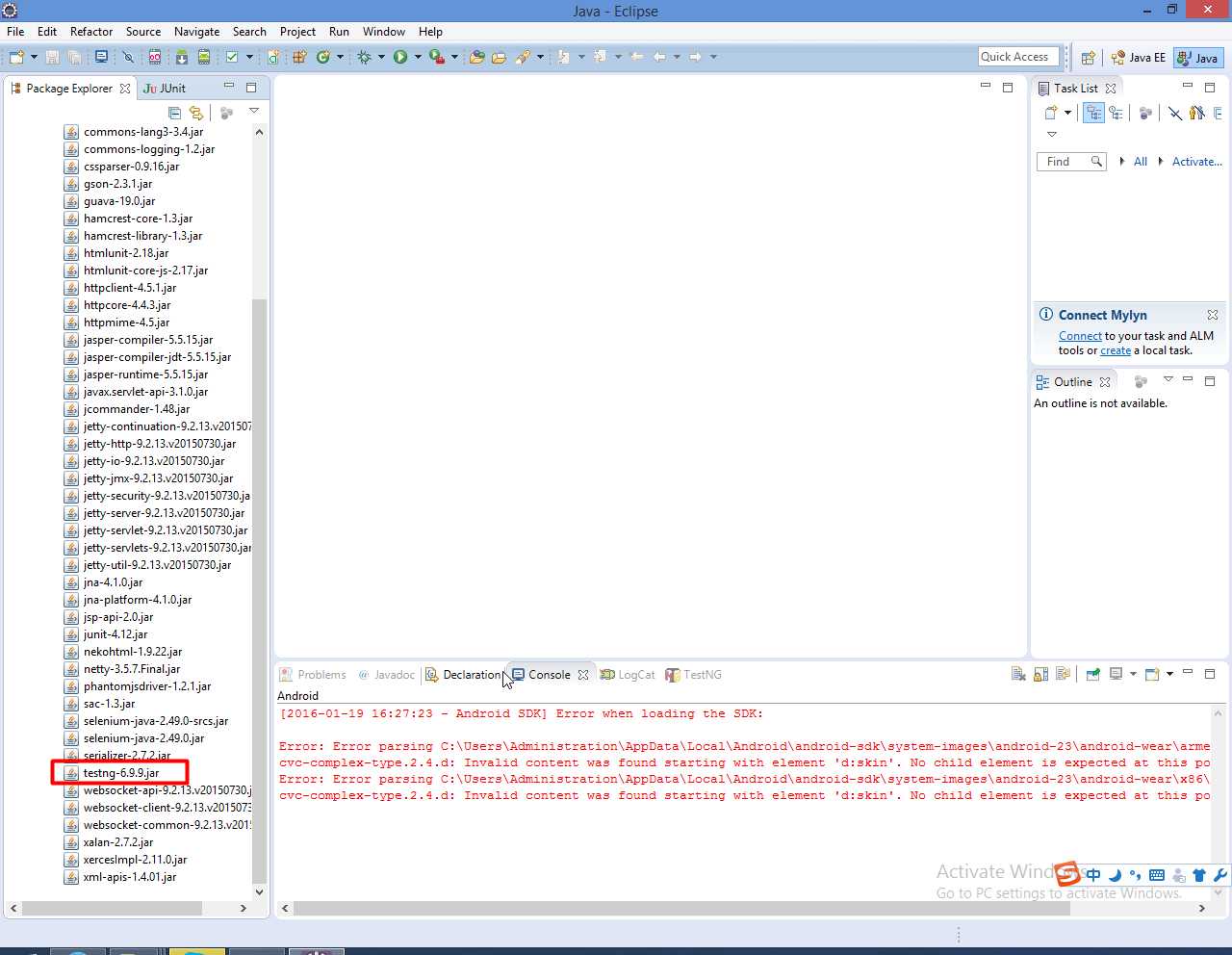Select phantomjsdriver-1.2.1.jar entry
This screenshot has height=955, width=1232.
click(x=147, y=686)
